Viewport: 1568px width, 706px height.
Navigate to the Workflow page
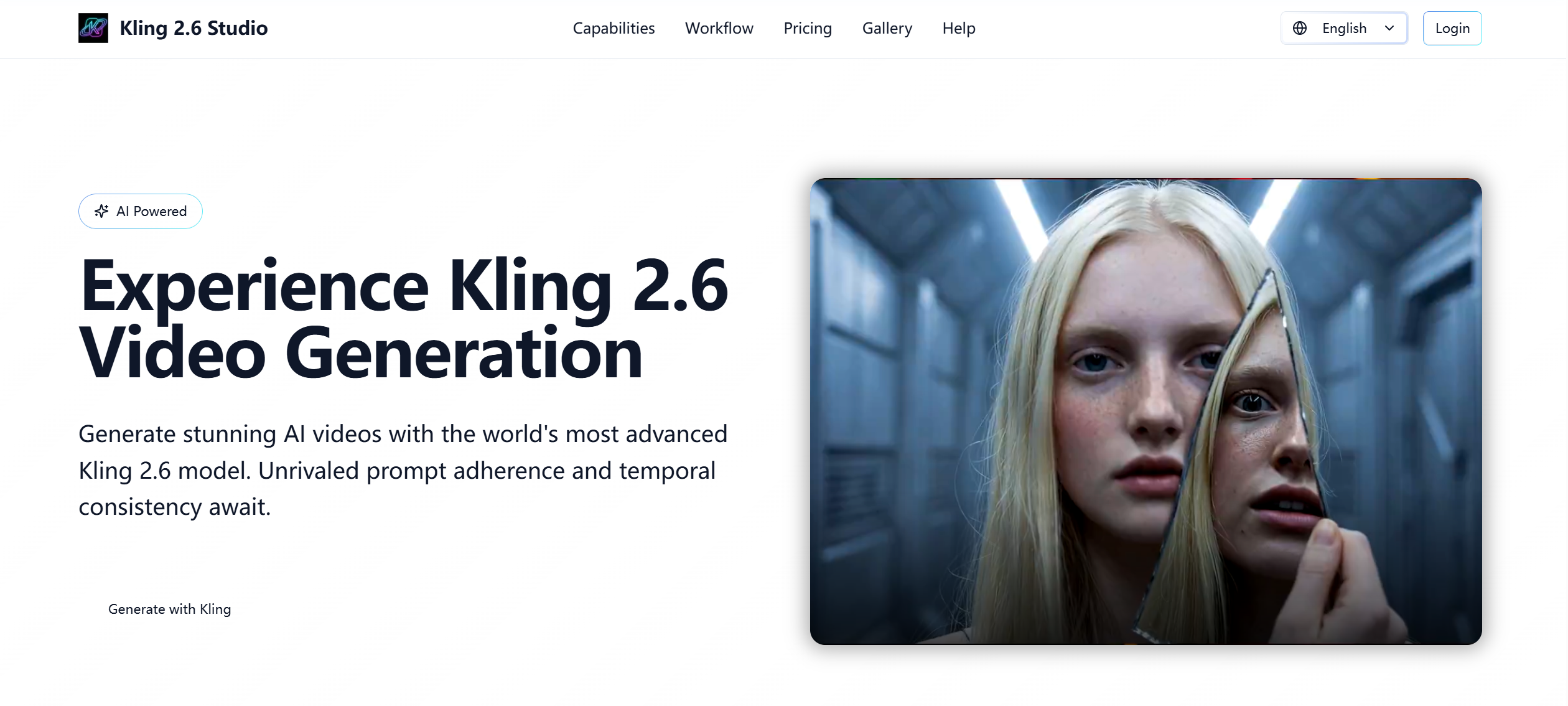tap(719, 28)
